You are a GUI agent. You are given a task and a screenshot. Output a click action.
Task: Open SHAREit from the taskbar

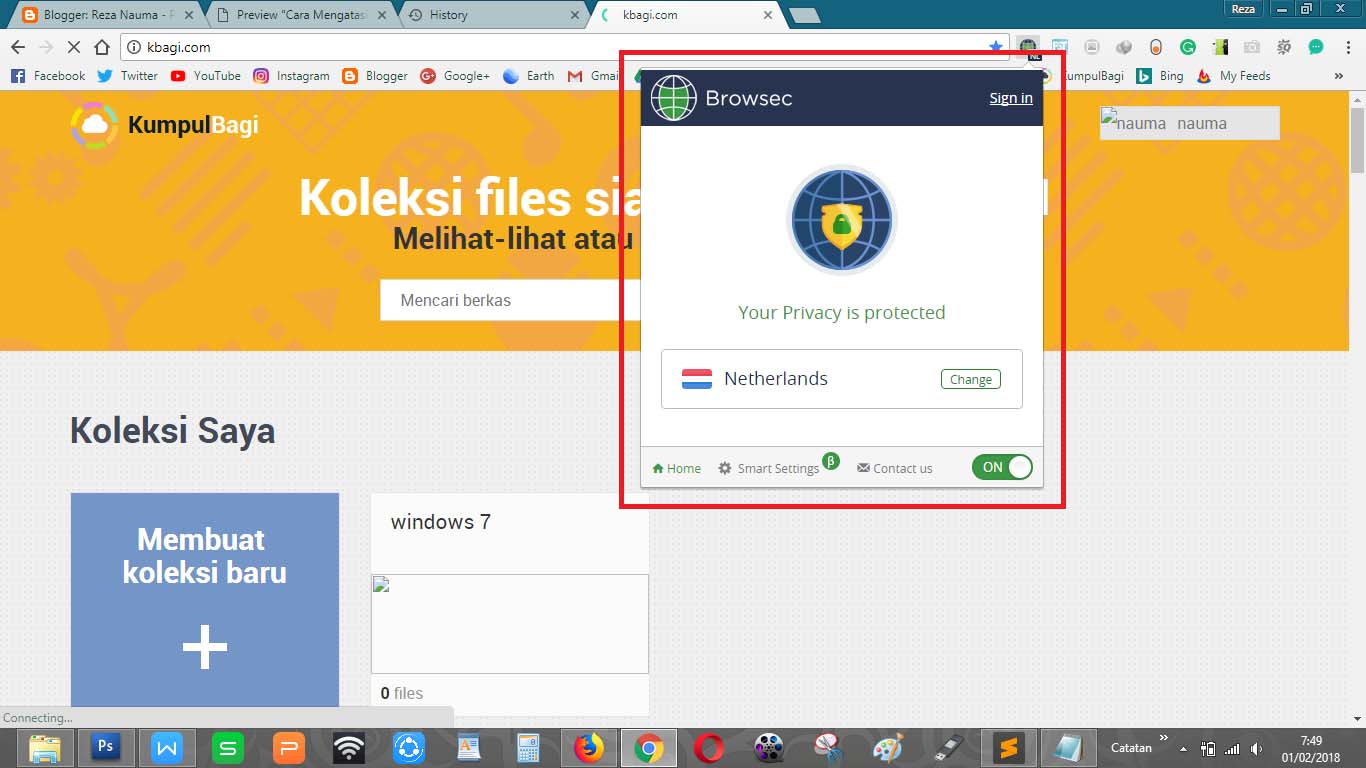(409, 748)
